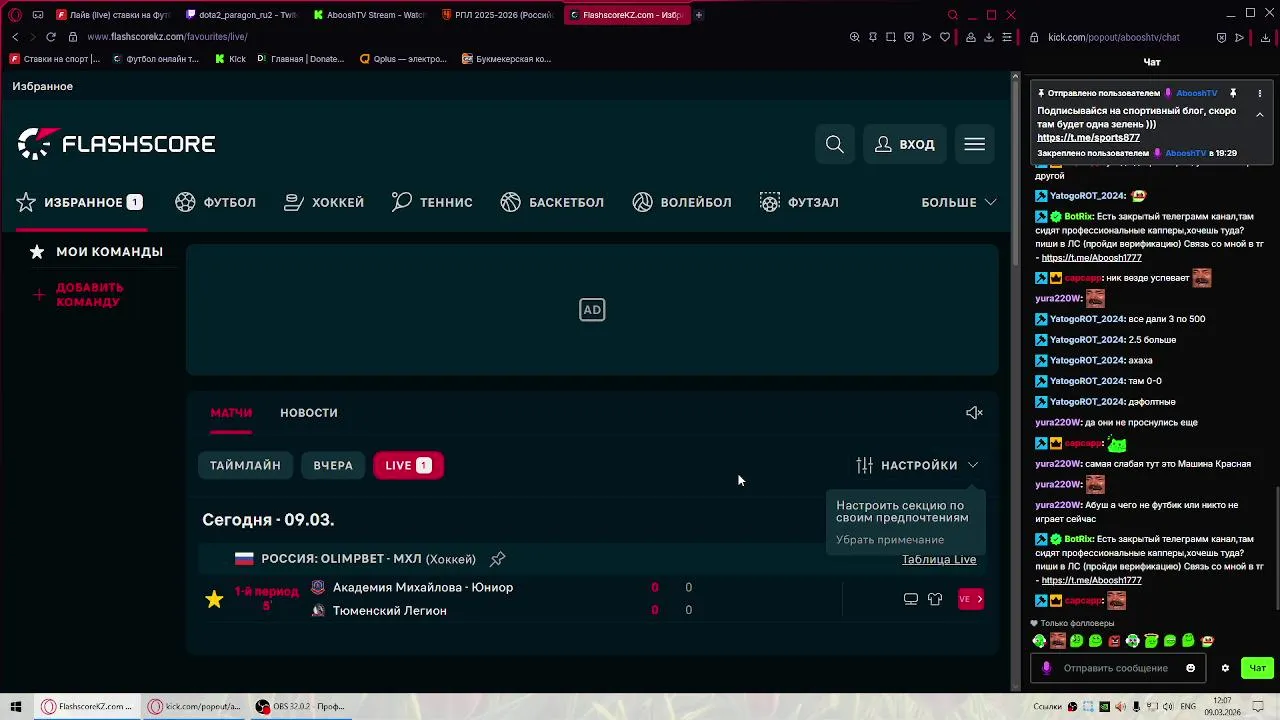The height and width of the screenshot is (720, 1280).
Task: Go to the ХОККЕЙ section
Action: (x=324, y=202)
